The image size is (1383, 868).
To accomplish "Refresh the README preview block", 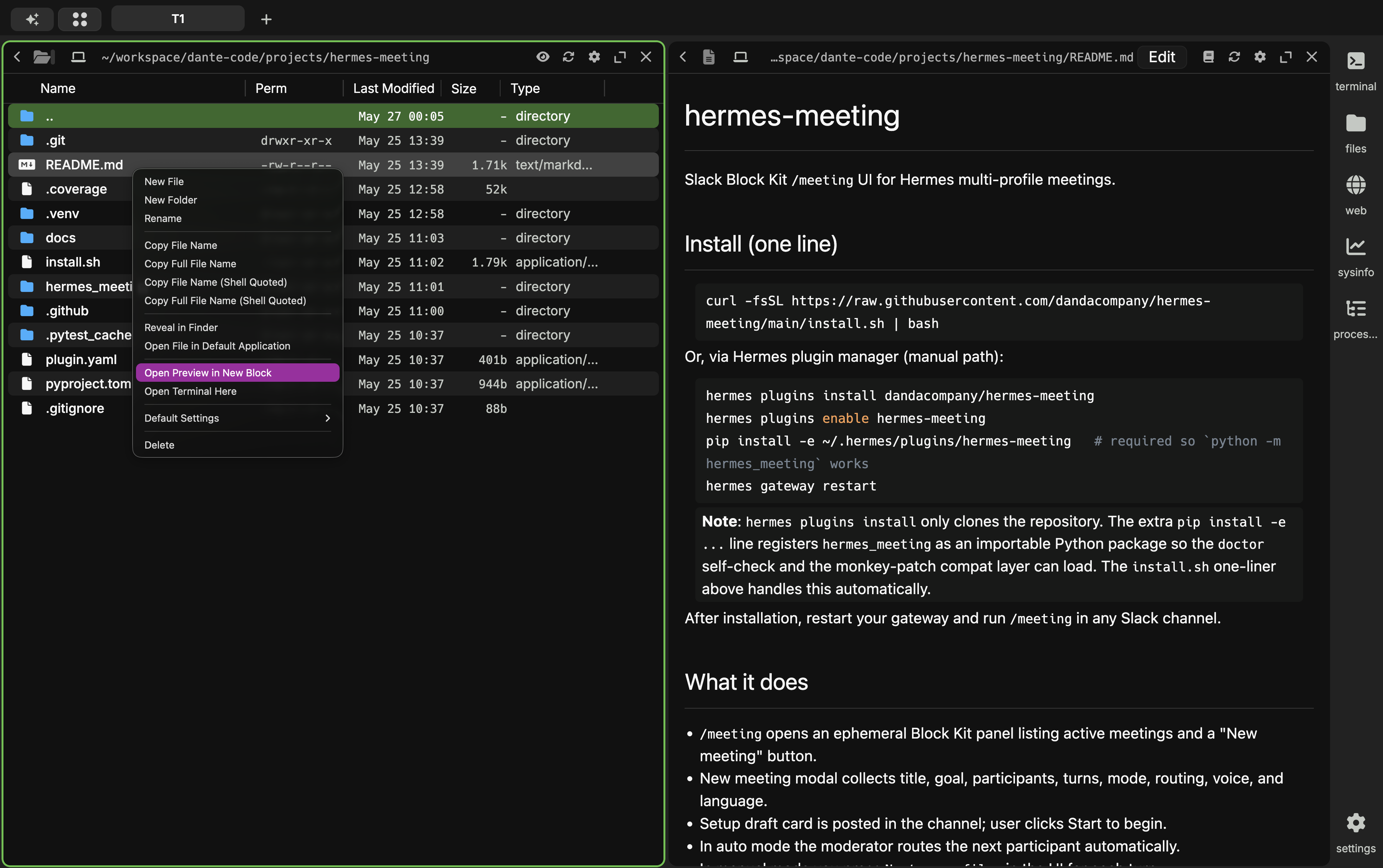I will [x=1234, y=57].
